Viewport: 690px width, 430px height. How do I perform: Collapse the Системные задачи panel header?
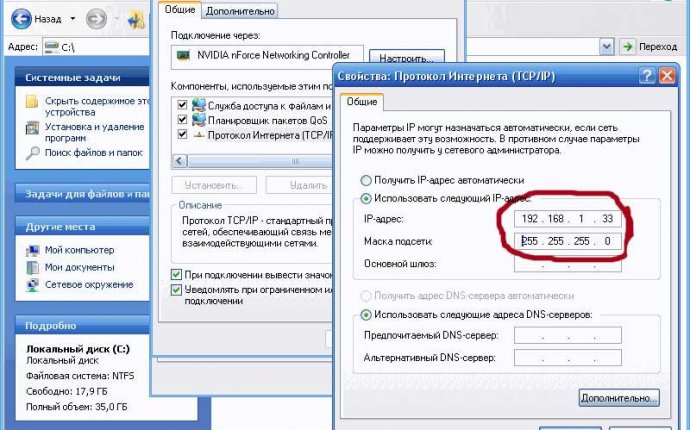pyautogui.click(x=83, y=78)
